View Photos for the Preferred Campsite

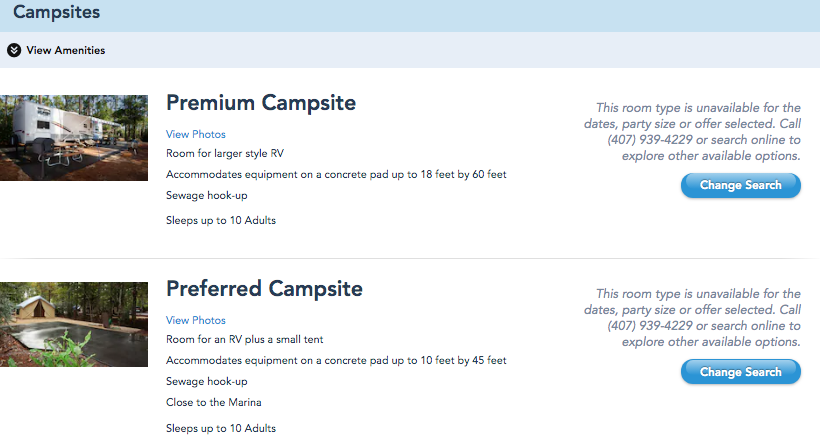click(x=196, y=320)
